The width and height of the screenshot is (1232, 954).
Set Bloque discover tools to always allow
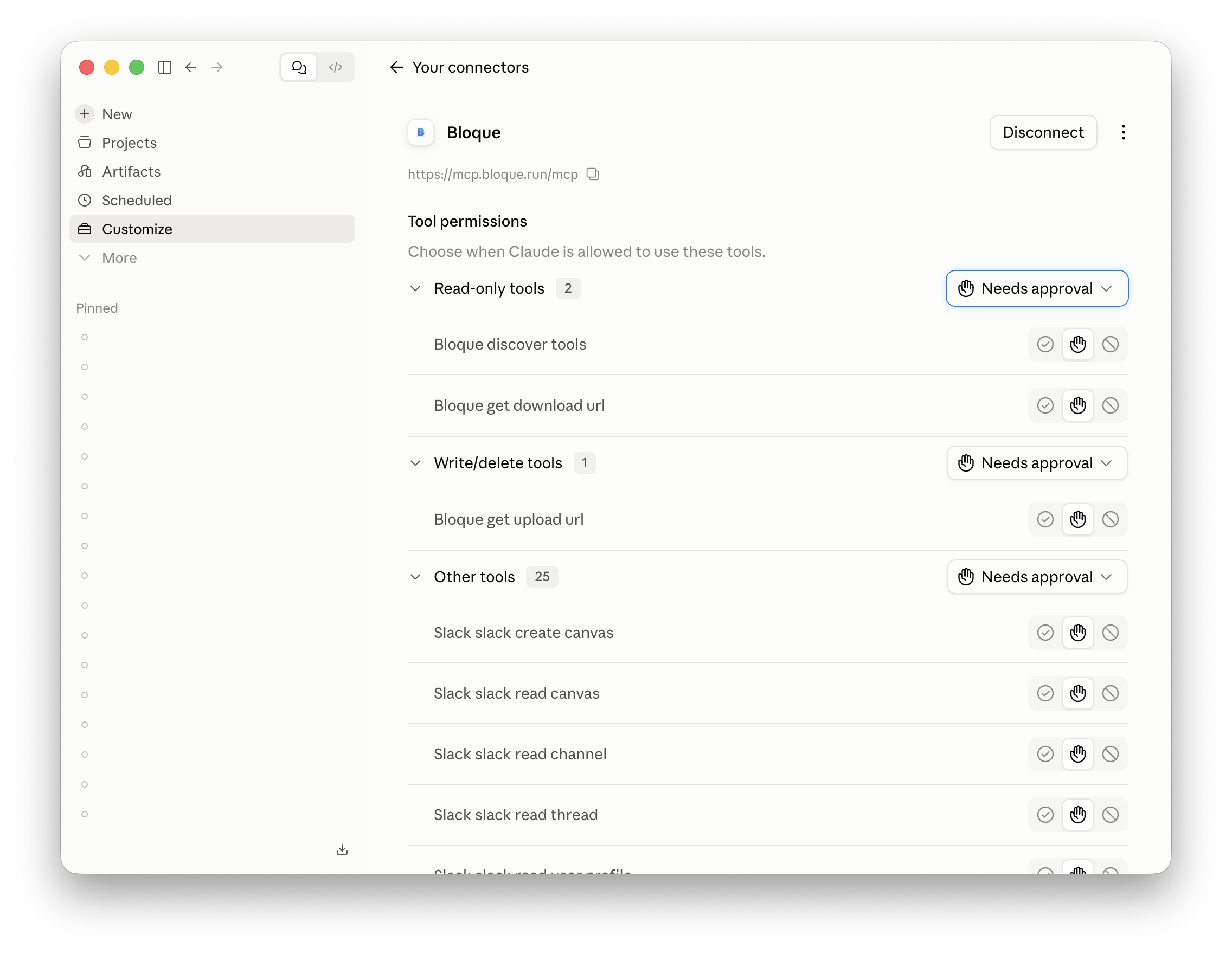pyautogui.click(x=1045, y=344)
